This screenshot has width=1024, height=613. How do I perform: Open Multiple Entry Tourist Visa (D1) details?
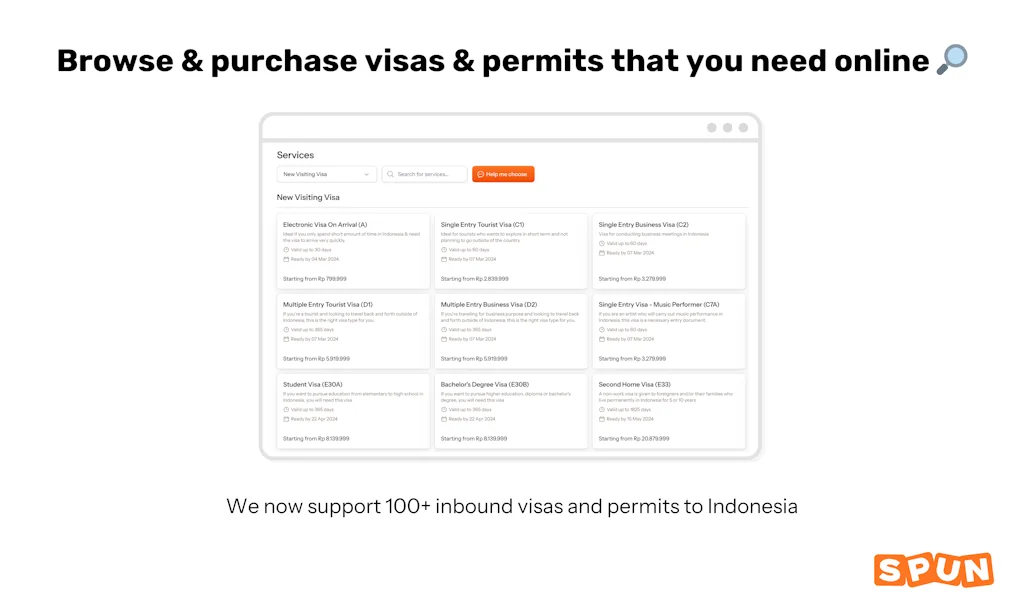pyautogui.click(x=353, y=331)
